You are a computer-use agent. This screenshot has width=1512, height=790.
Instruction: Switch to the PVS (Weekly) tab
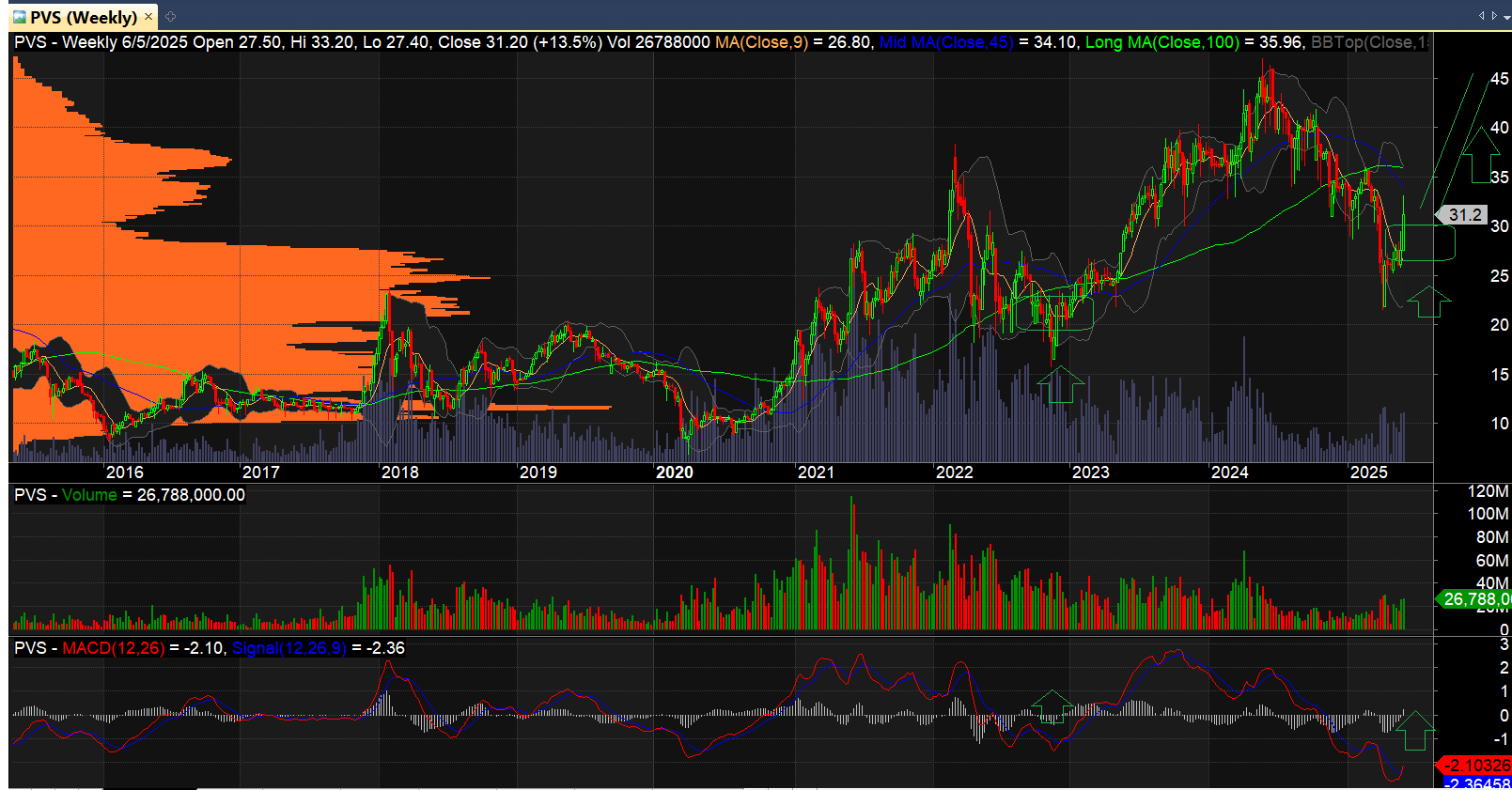[x=83, y=17]
